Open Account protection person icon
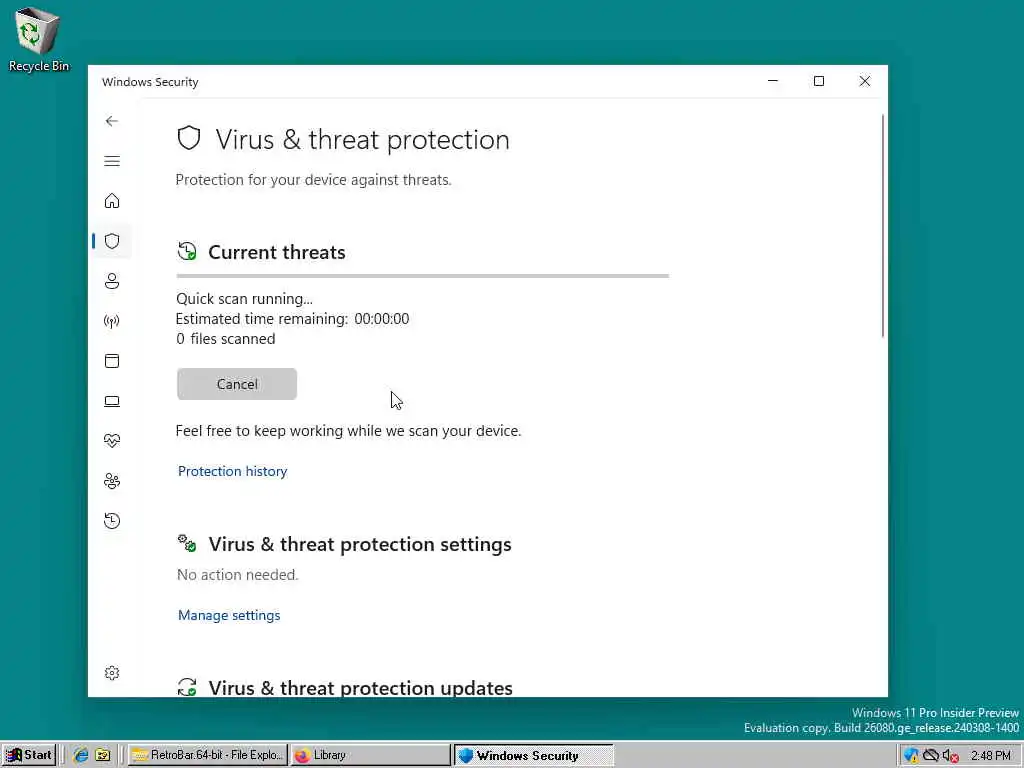Viewport: 1024px width, 768px height. point(112,281)
